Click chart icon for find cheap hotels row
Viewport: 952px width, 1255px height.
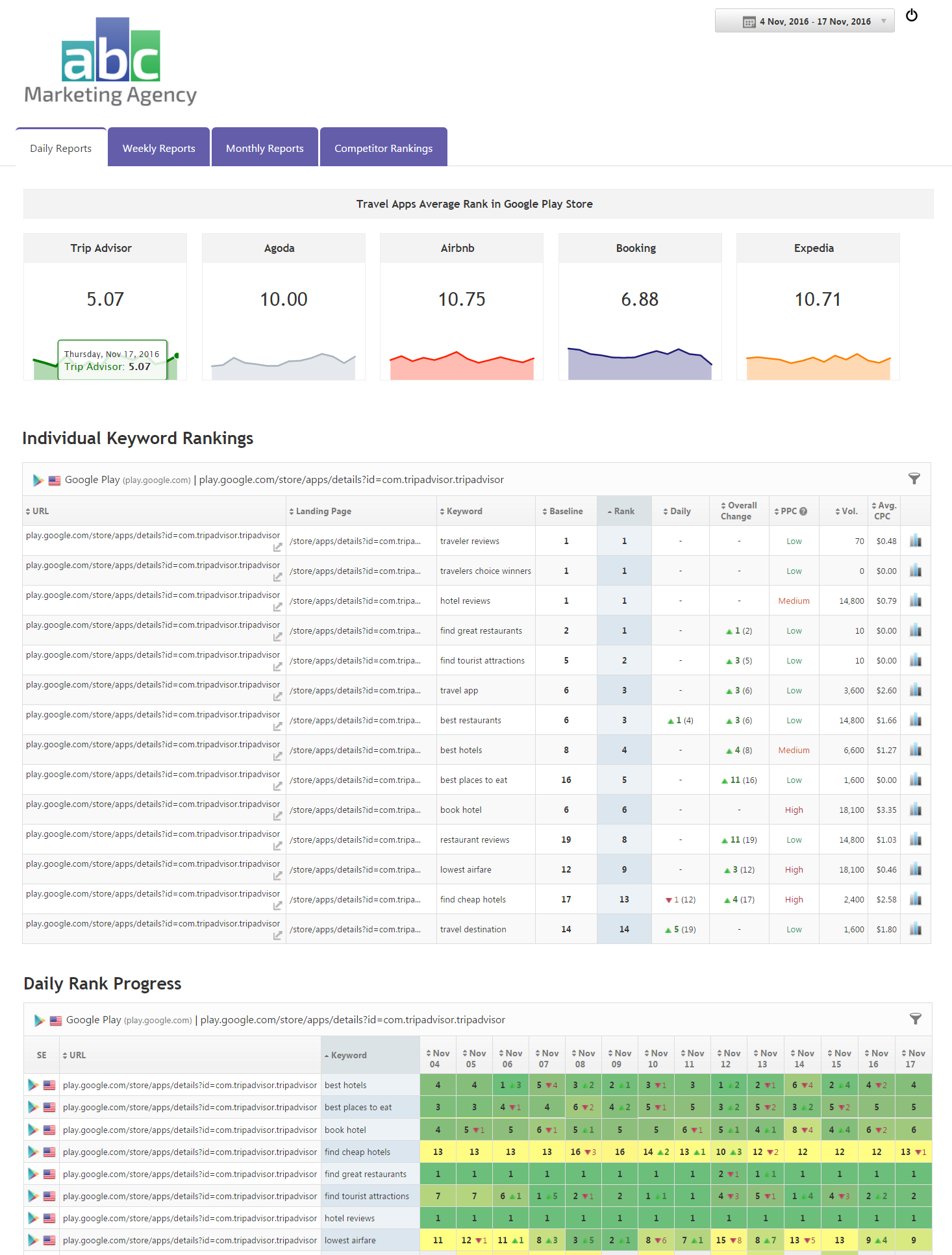click(916, 899)
